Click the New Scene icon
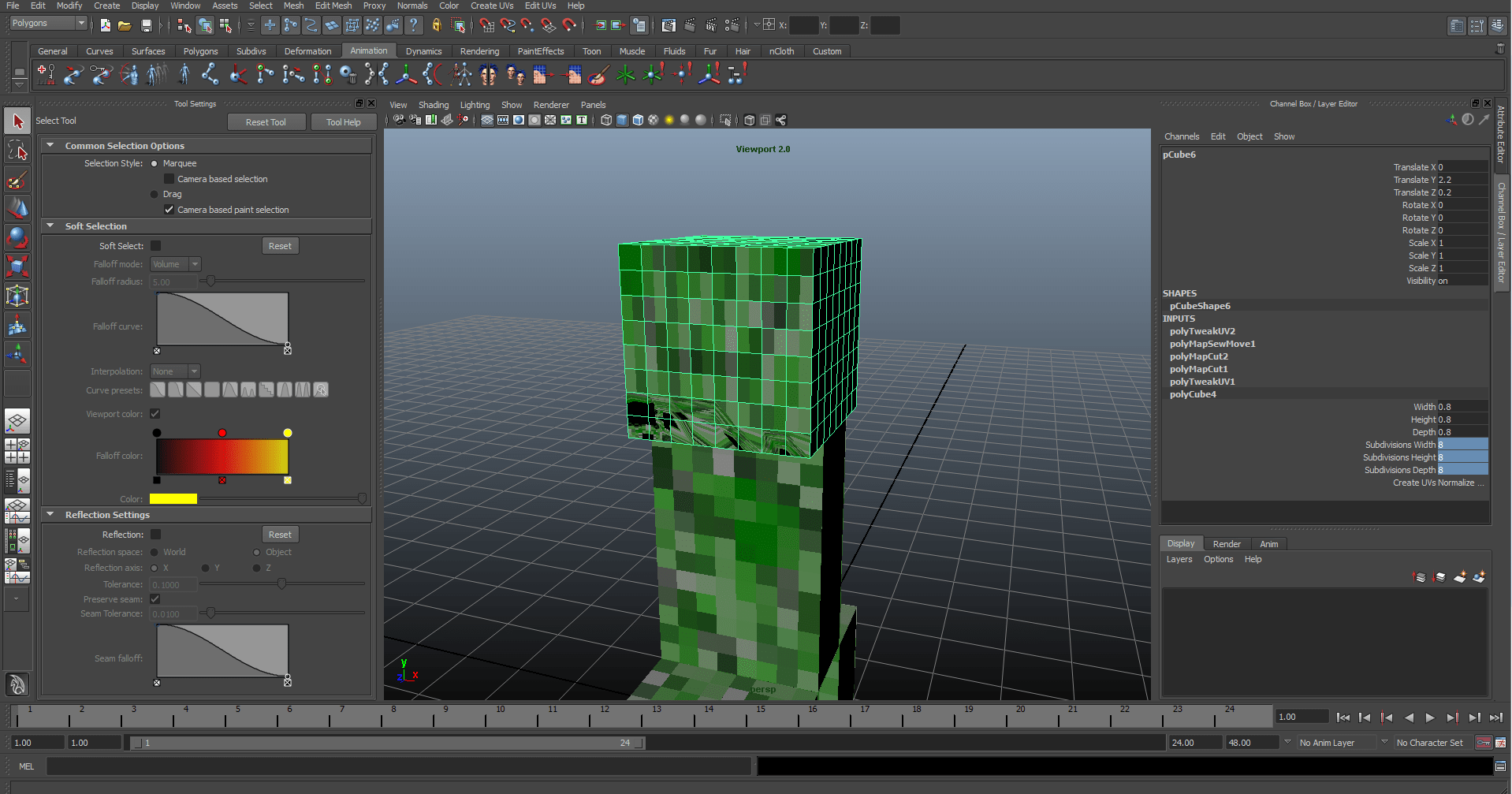The width and height of the screenshot is (1512, 794). (x=106, y=25)
